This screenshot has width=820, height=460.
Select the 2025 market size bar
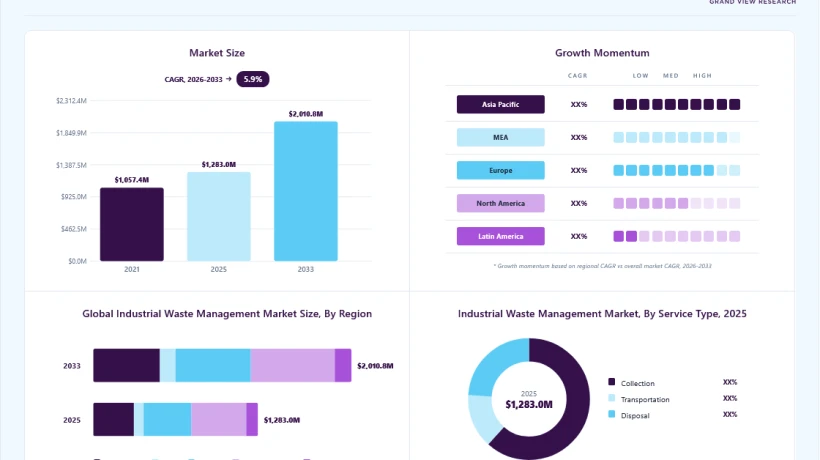(x=219, y=216)
